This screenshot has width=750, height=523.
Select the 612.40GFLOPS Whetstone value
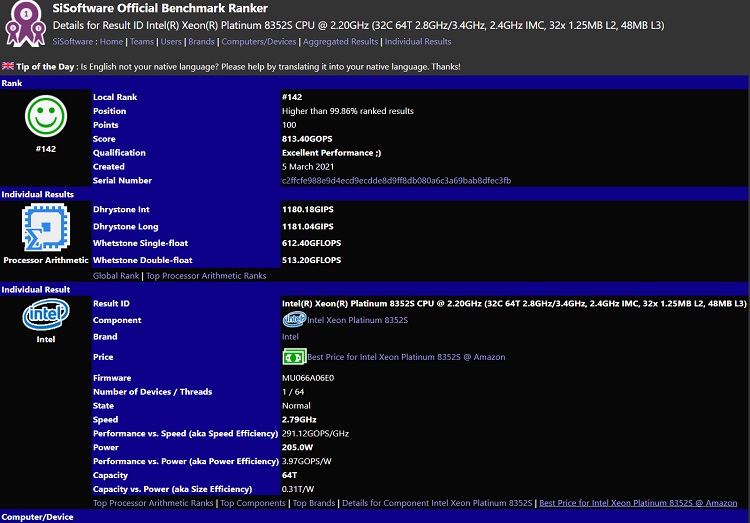(311, 243)
